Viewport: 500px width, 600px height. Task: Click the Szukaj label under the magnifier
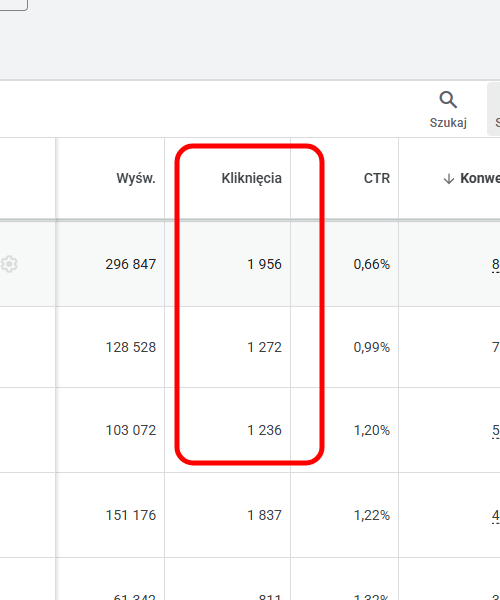coord(448,123)
